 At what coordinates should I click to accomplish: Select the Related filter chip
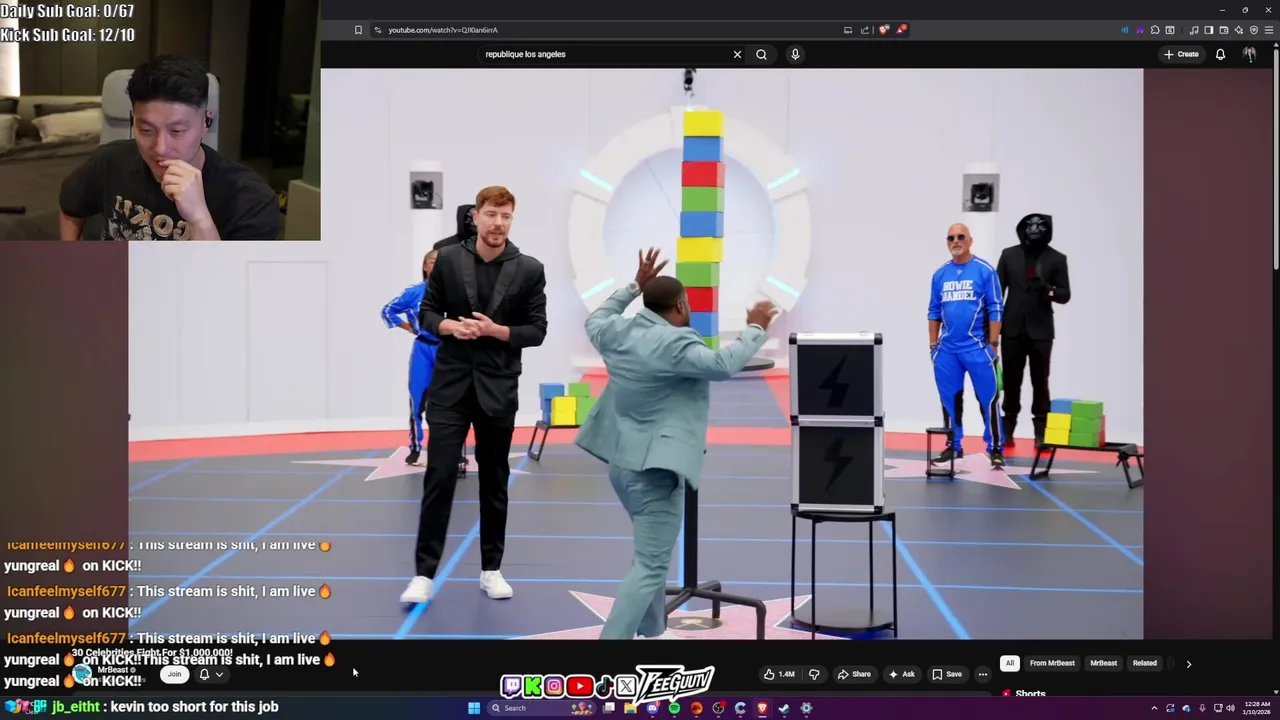[1145, 663]
